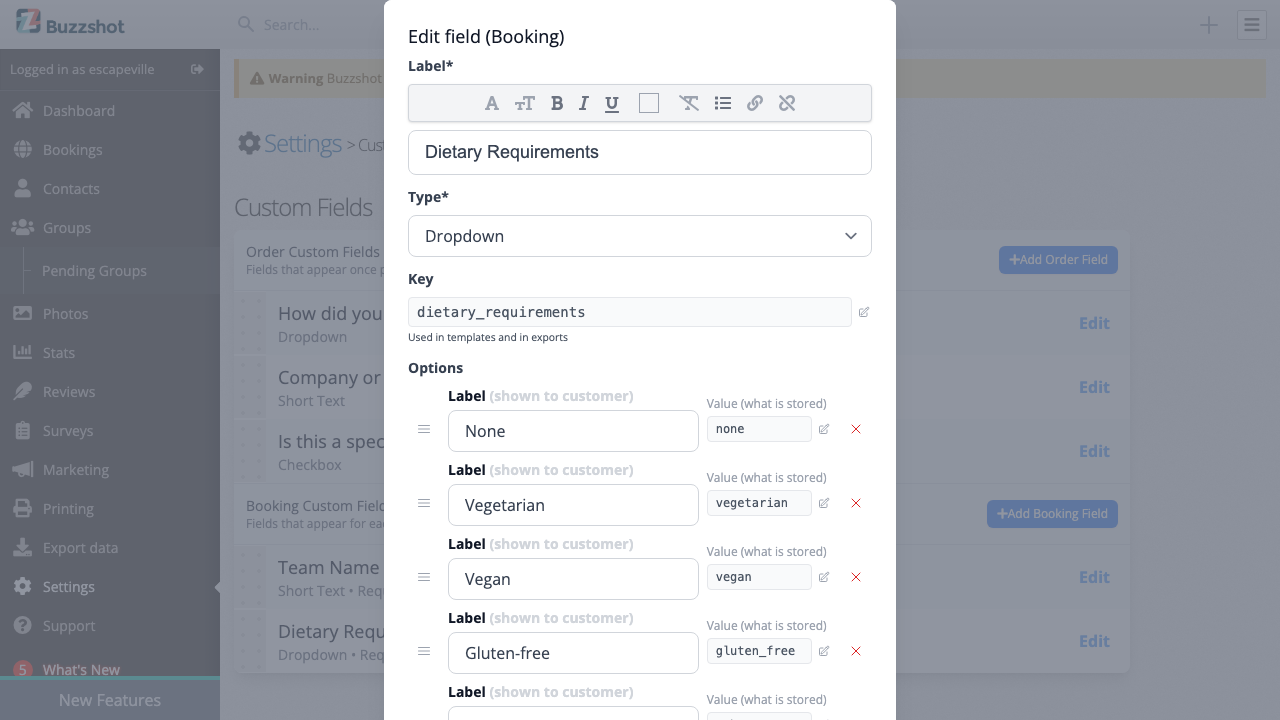
Task: Click the edit icon next to value 'vegan'
Action: 824,577
